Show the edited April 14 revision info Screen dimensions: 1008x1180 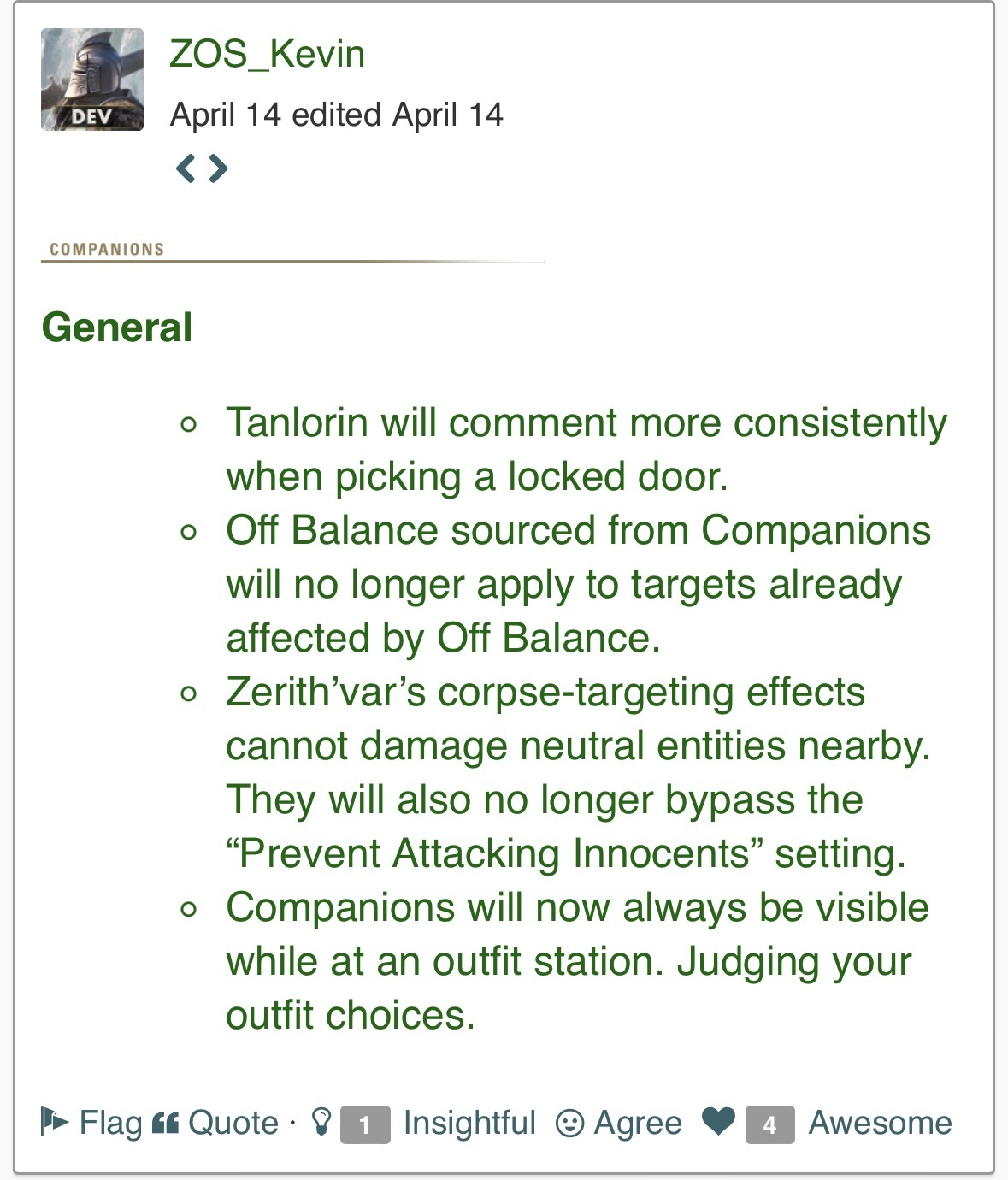tap(398, 115)
